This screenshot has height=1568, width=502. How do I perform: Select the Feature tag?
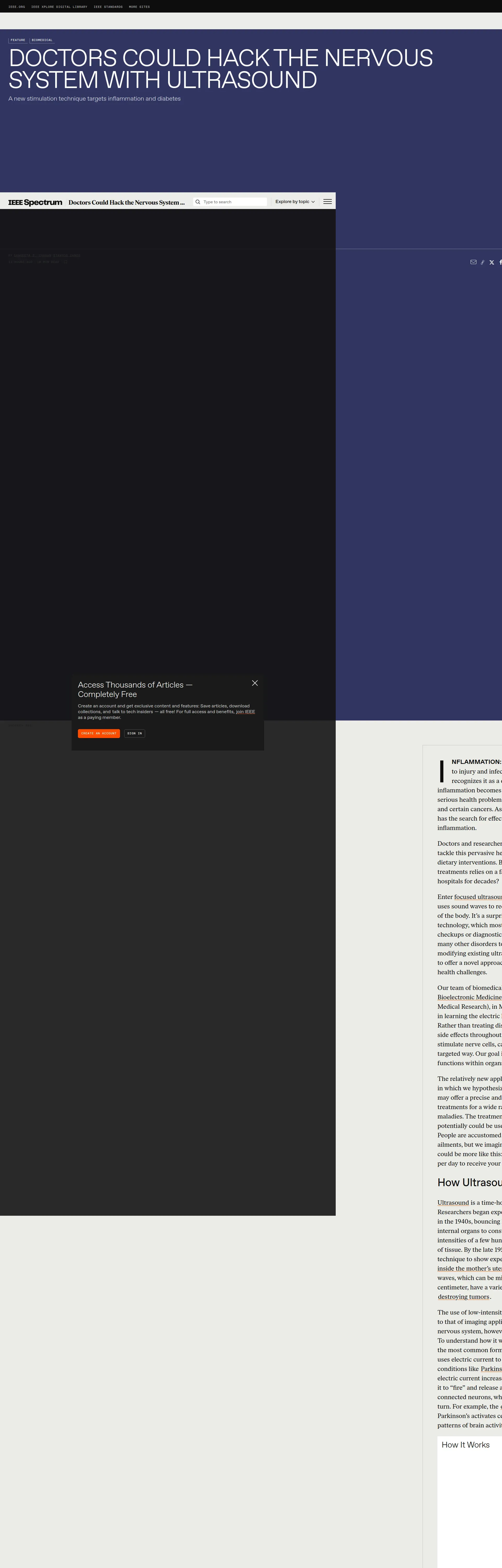[18, 40]
